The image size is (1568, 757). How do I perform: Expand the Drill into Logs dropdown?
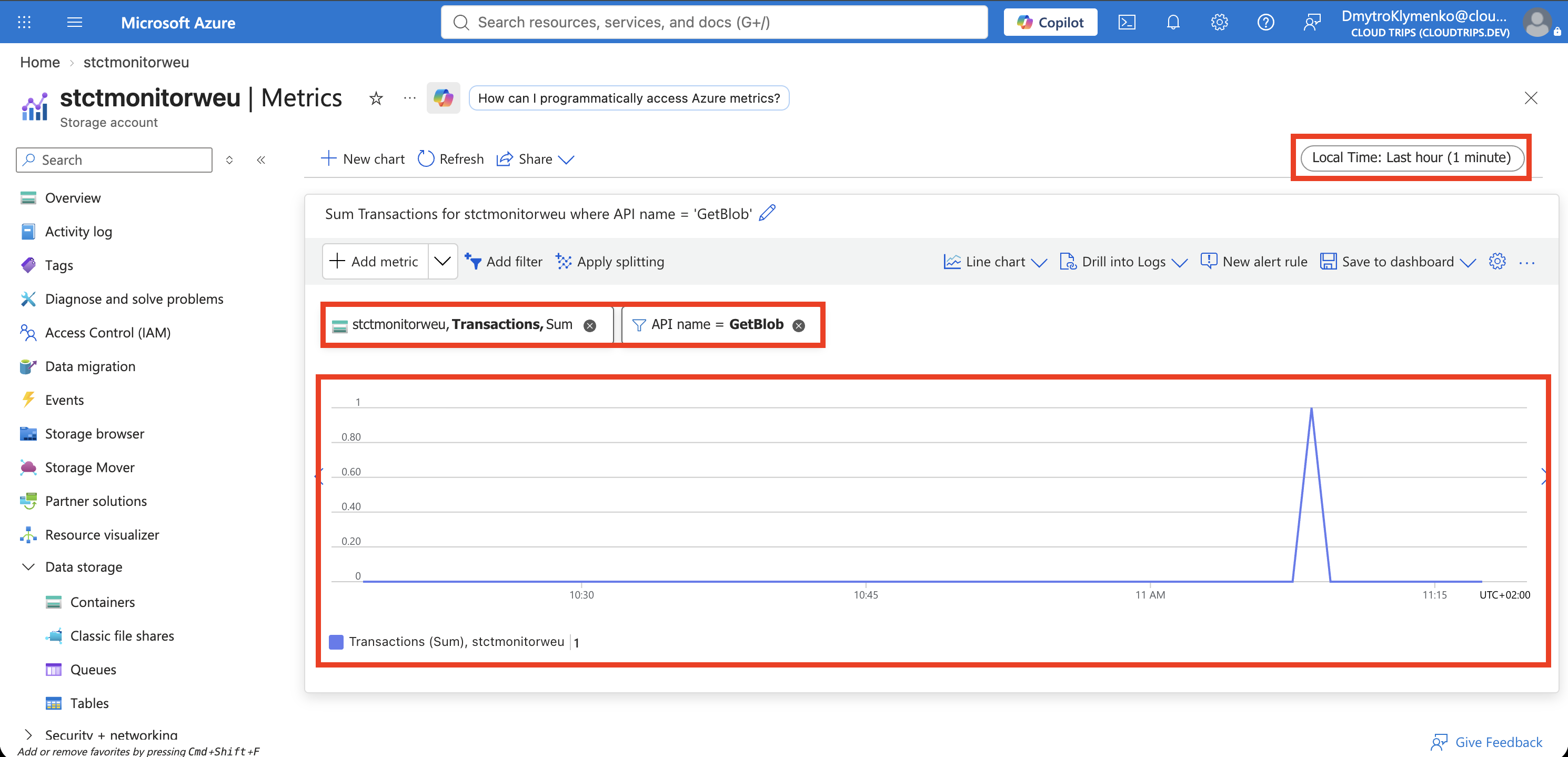point(1124,261)
